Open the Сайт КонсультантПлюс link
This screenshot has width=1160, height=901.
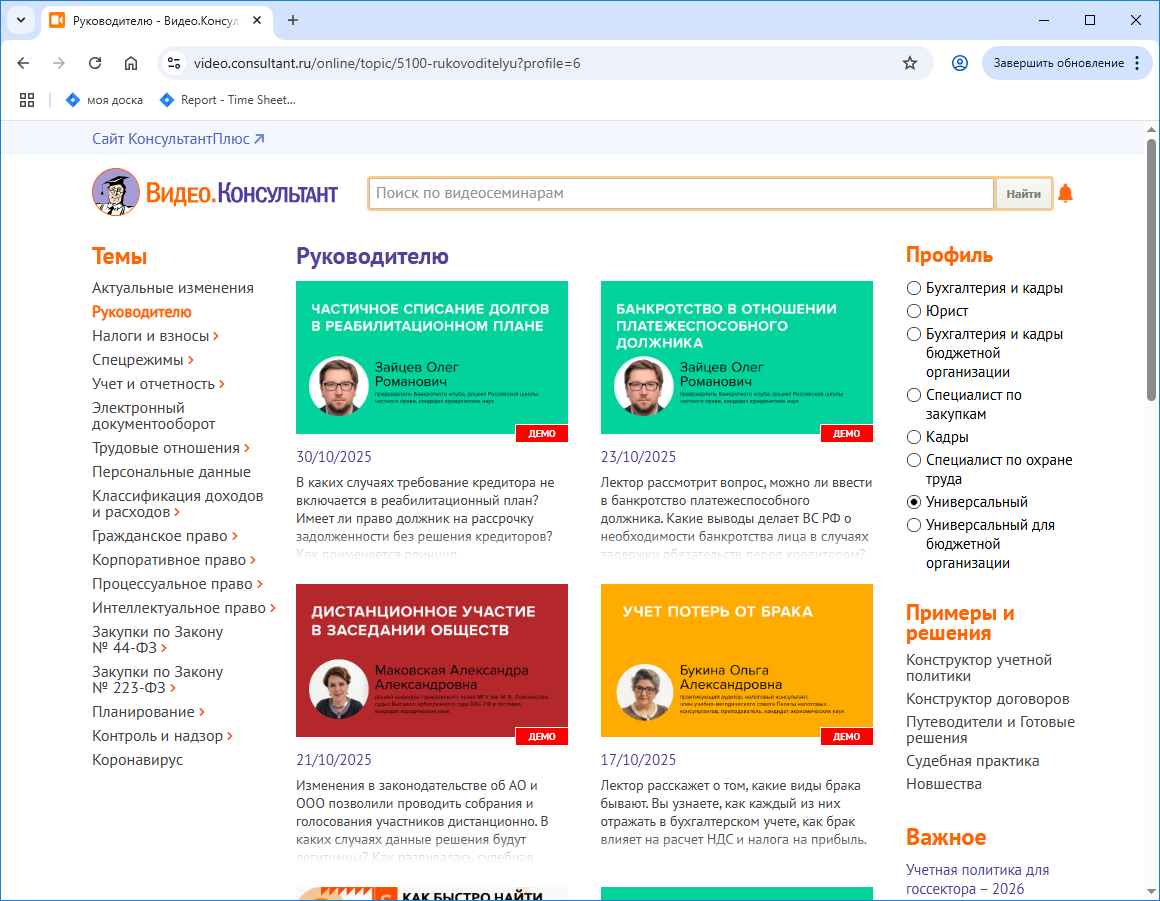[178, 139]
